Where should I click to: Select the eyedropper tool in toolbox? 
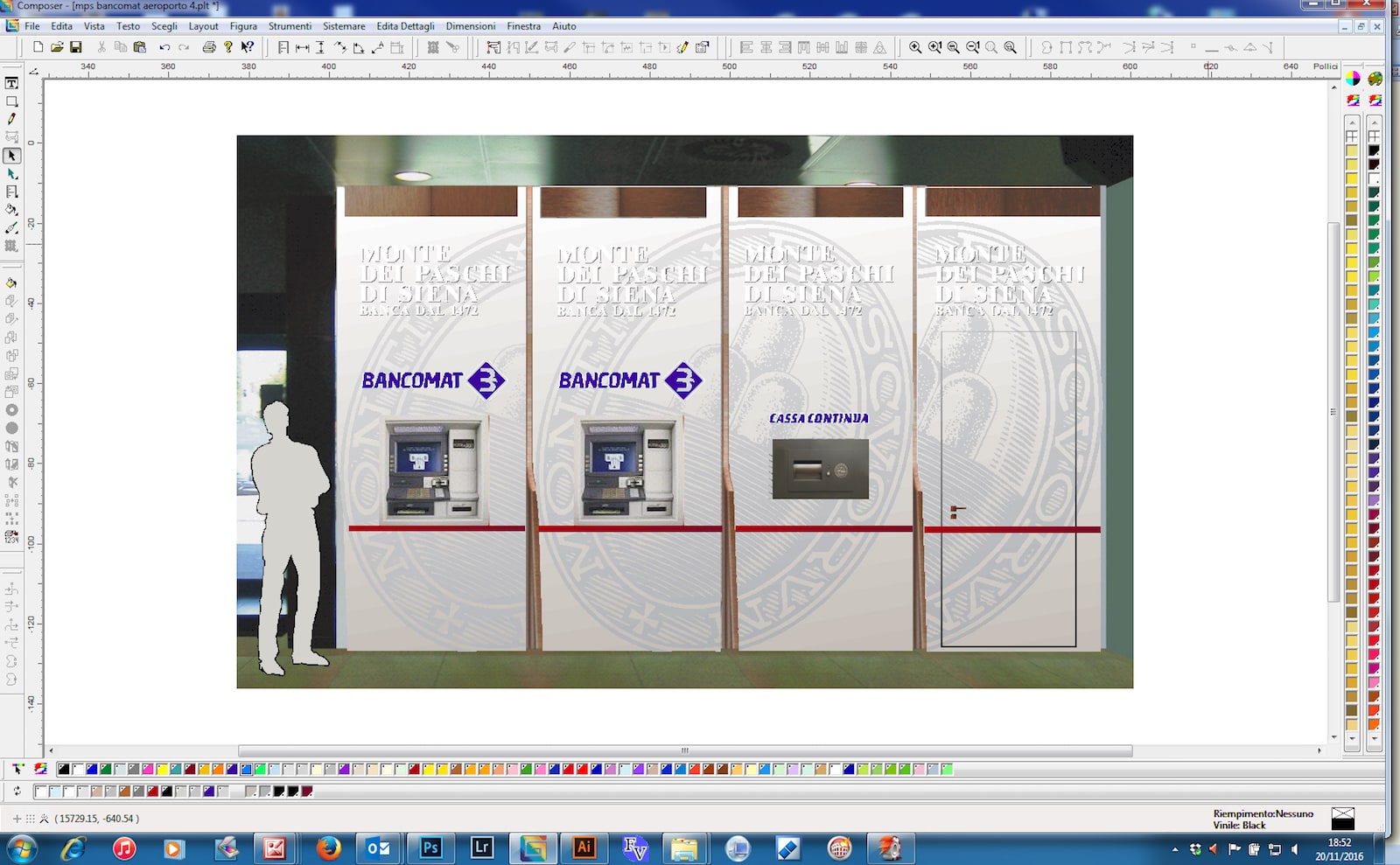pyautogui.click(x=11, y=228)
